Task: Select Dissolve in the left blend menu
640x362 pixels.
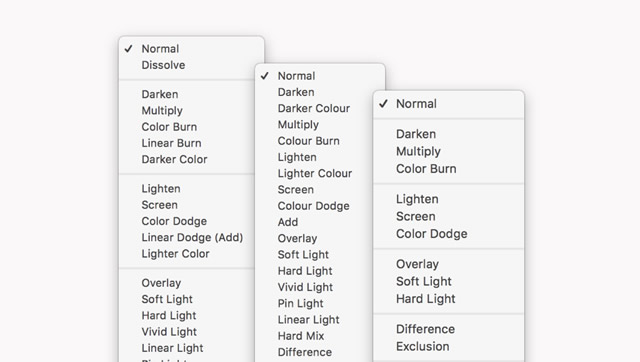Action: [x=163, y=65]
